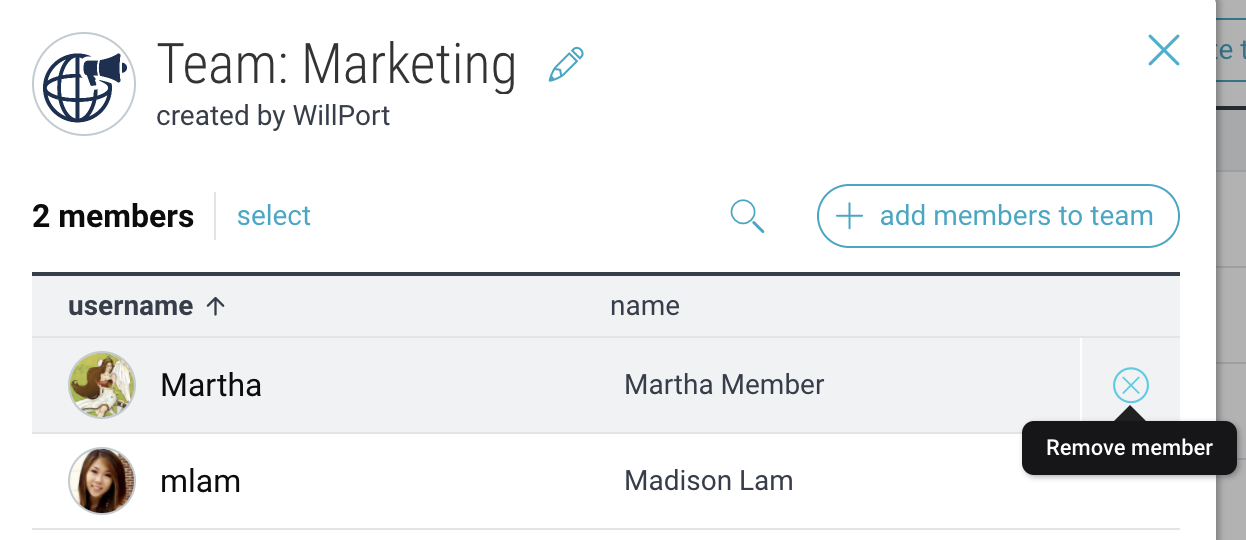Click the created by WillPort text

click(x=273, y=116)
